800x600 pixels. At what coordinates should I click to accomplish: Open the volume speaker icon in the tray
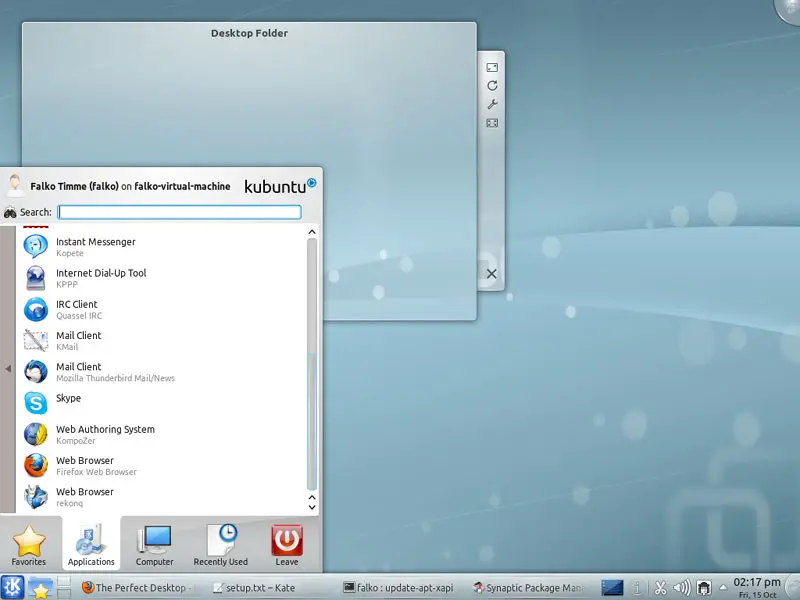coord(682,588)
